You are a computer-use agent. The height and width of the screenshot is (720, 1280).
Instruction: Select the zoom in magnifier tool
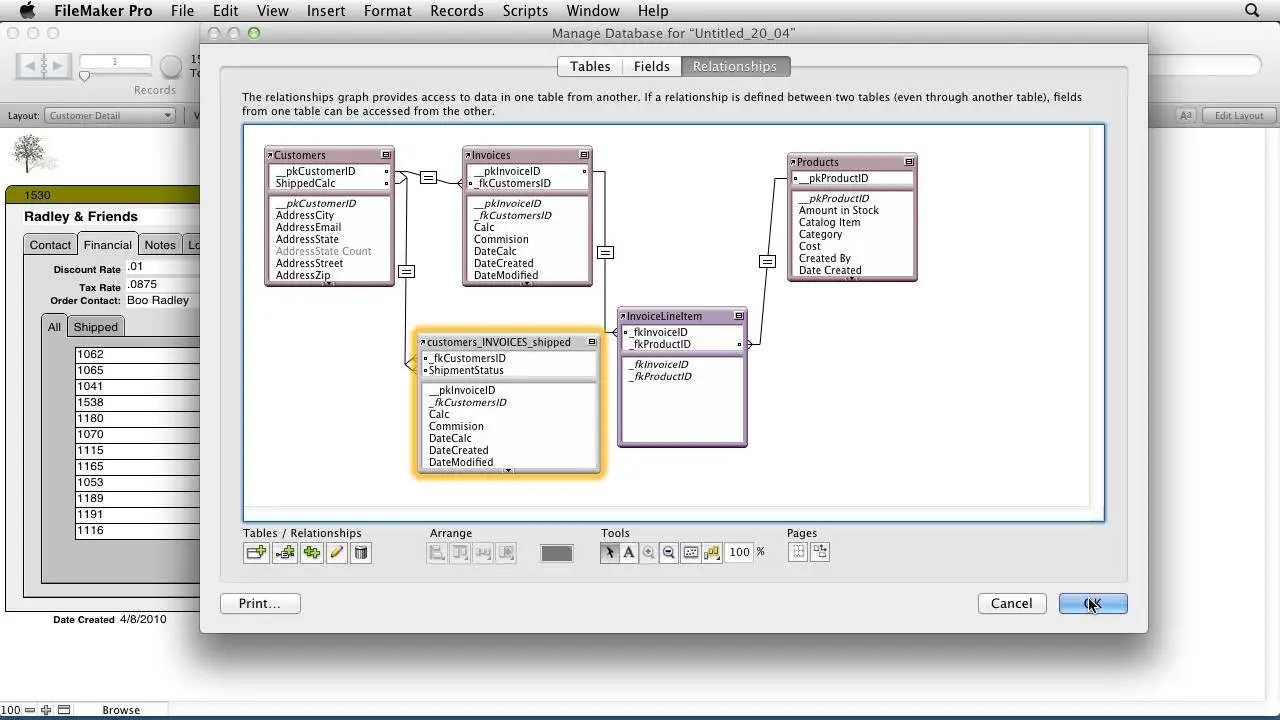[649, 552]
